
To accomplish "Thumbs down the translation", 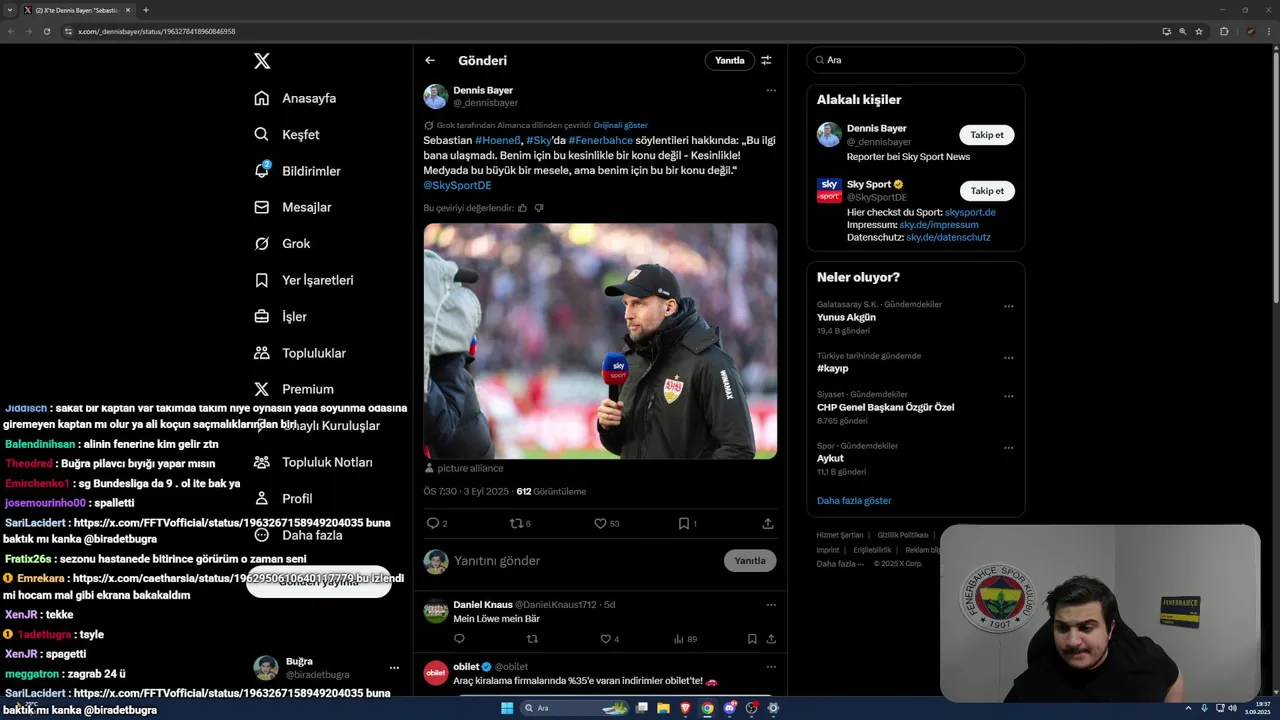I will (x=539, y=208).
